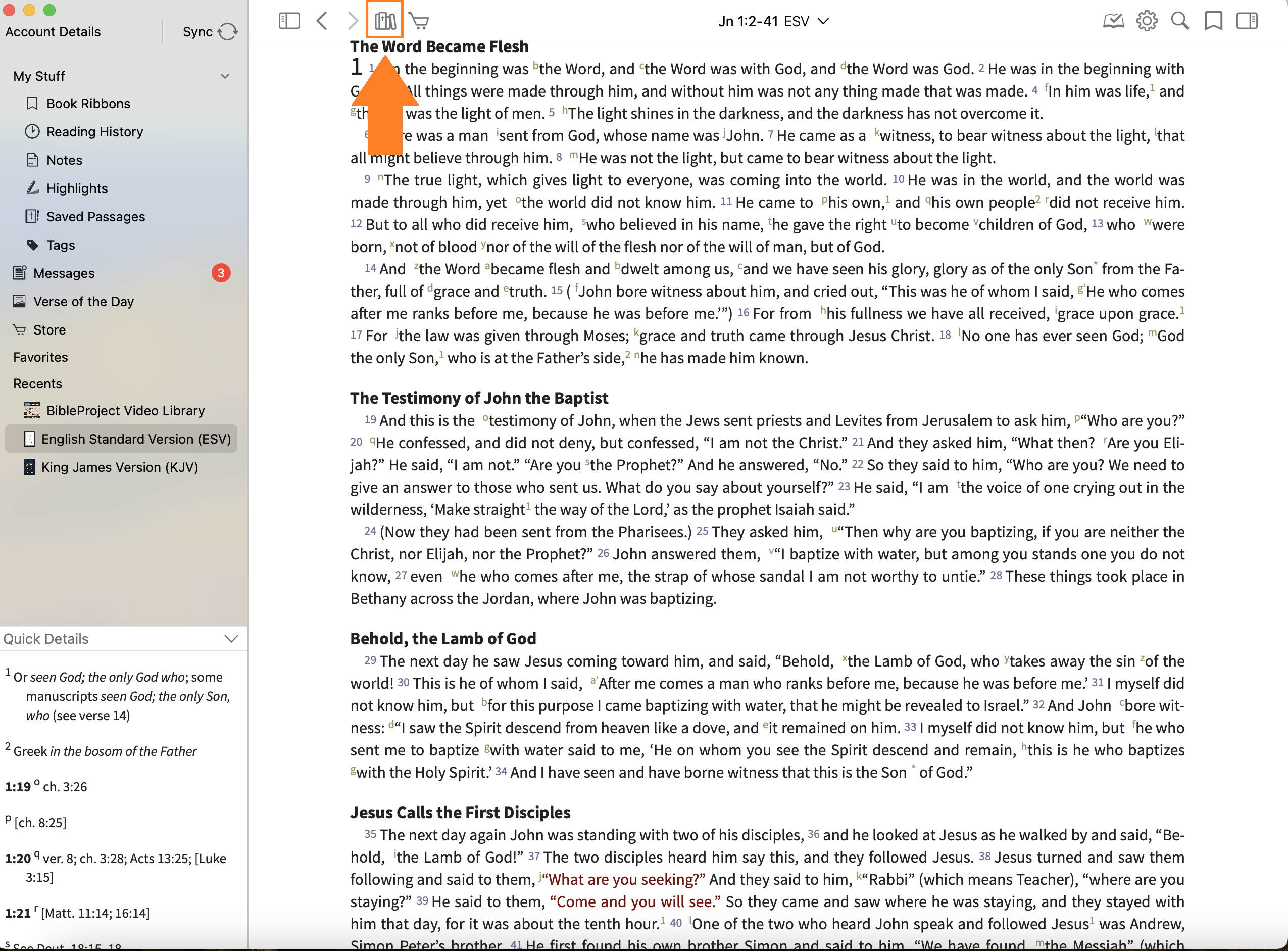Viewport: 1288px width, 951px height.
Task: Open the study center inbox-check icon
Action: click(1113, 21)
